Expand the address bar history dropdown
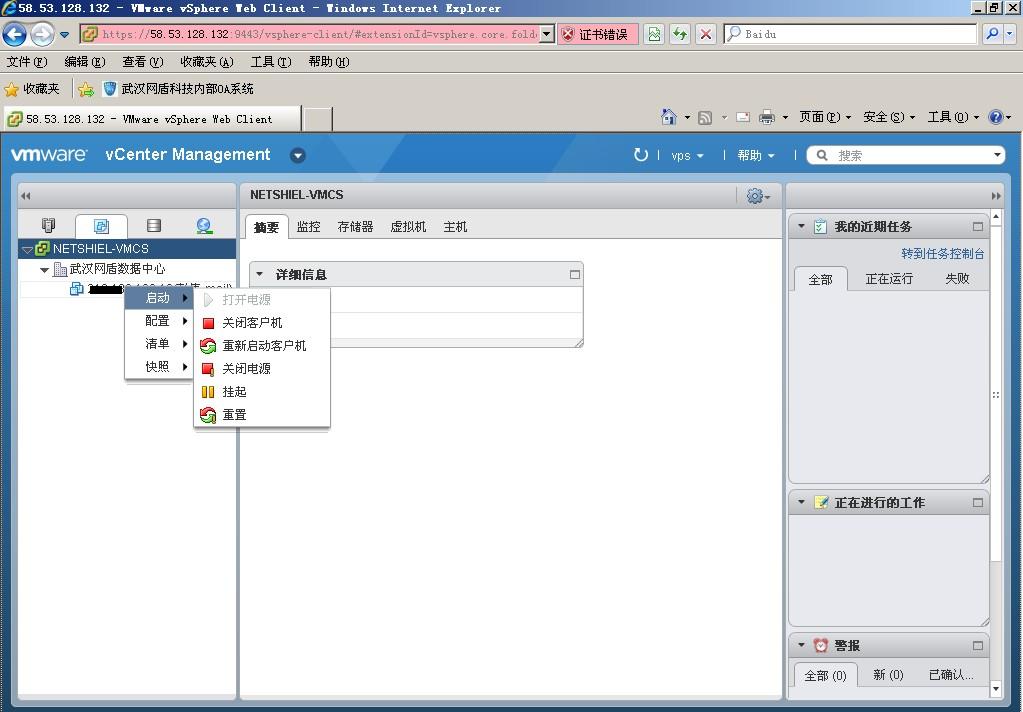1023x712 pixels. (x=547, y=34)
